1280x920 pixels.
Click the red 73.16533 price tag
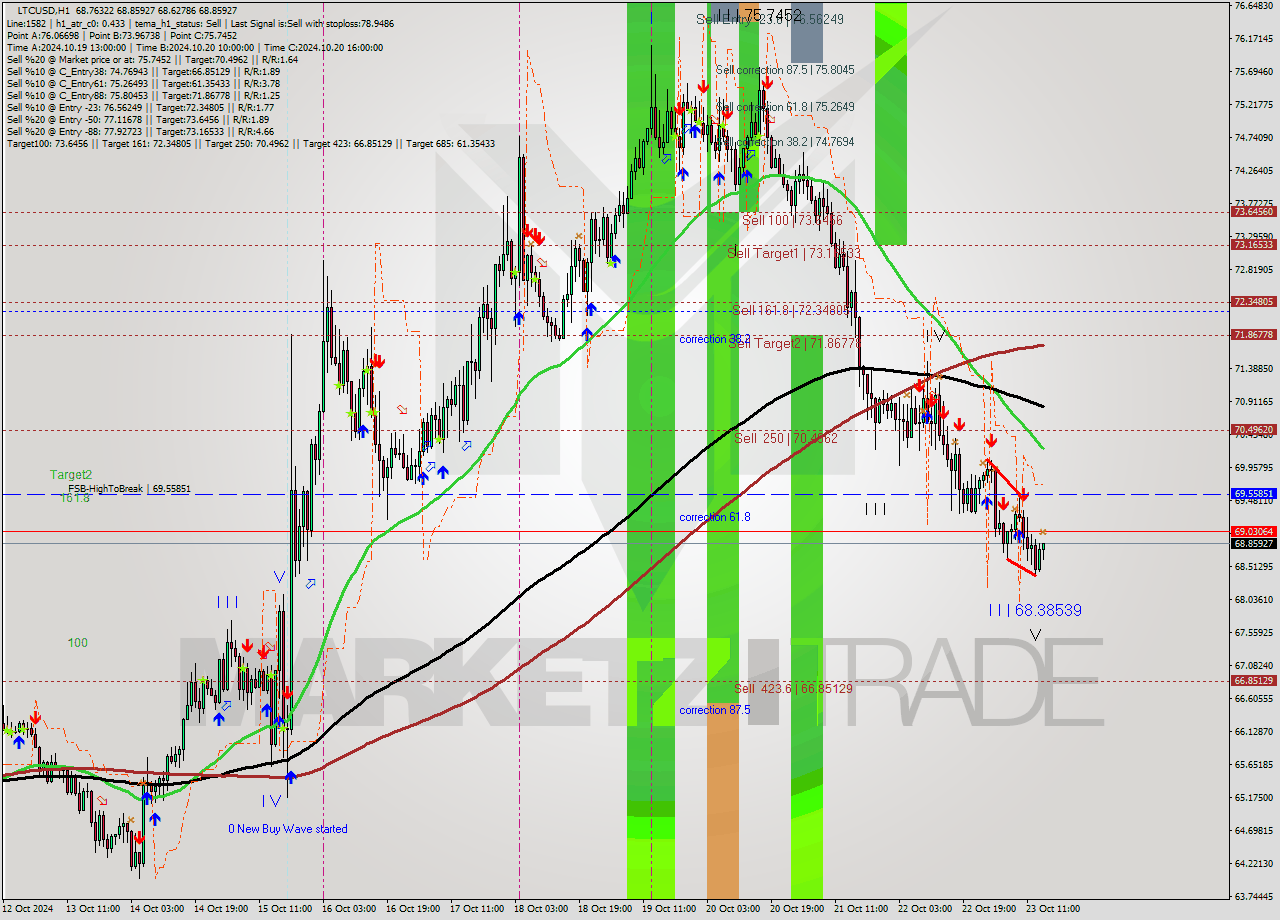[1253, 245]
